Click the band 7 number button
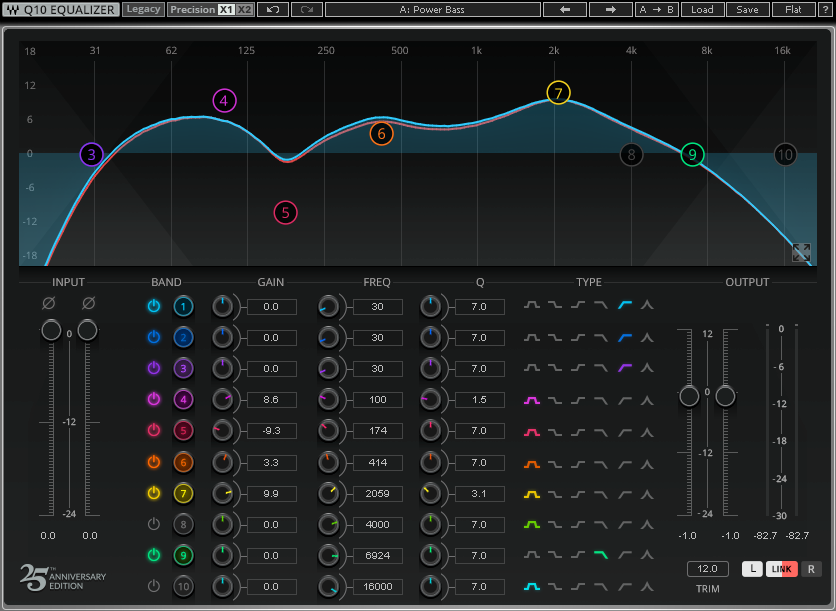 coord(183,493)
